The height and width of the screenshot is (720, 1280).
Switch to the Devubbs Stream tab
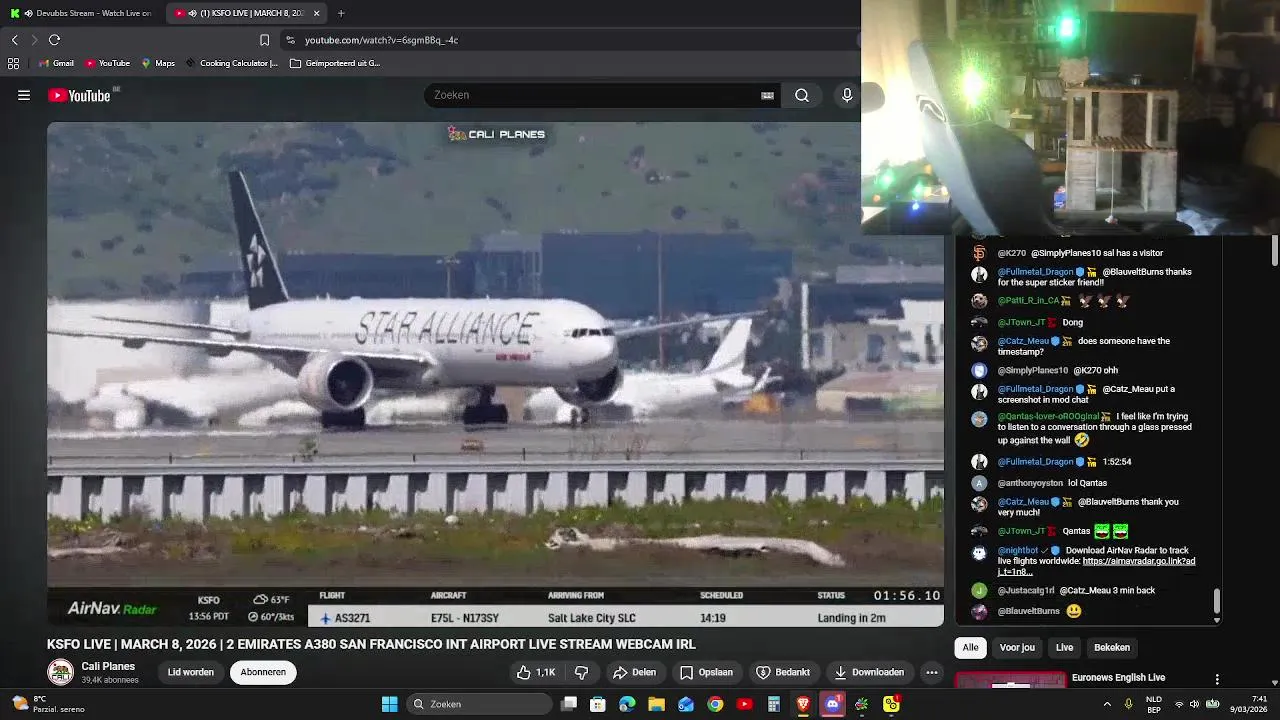click(82, 13)
